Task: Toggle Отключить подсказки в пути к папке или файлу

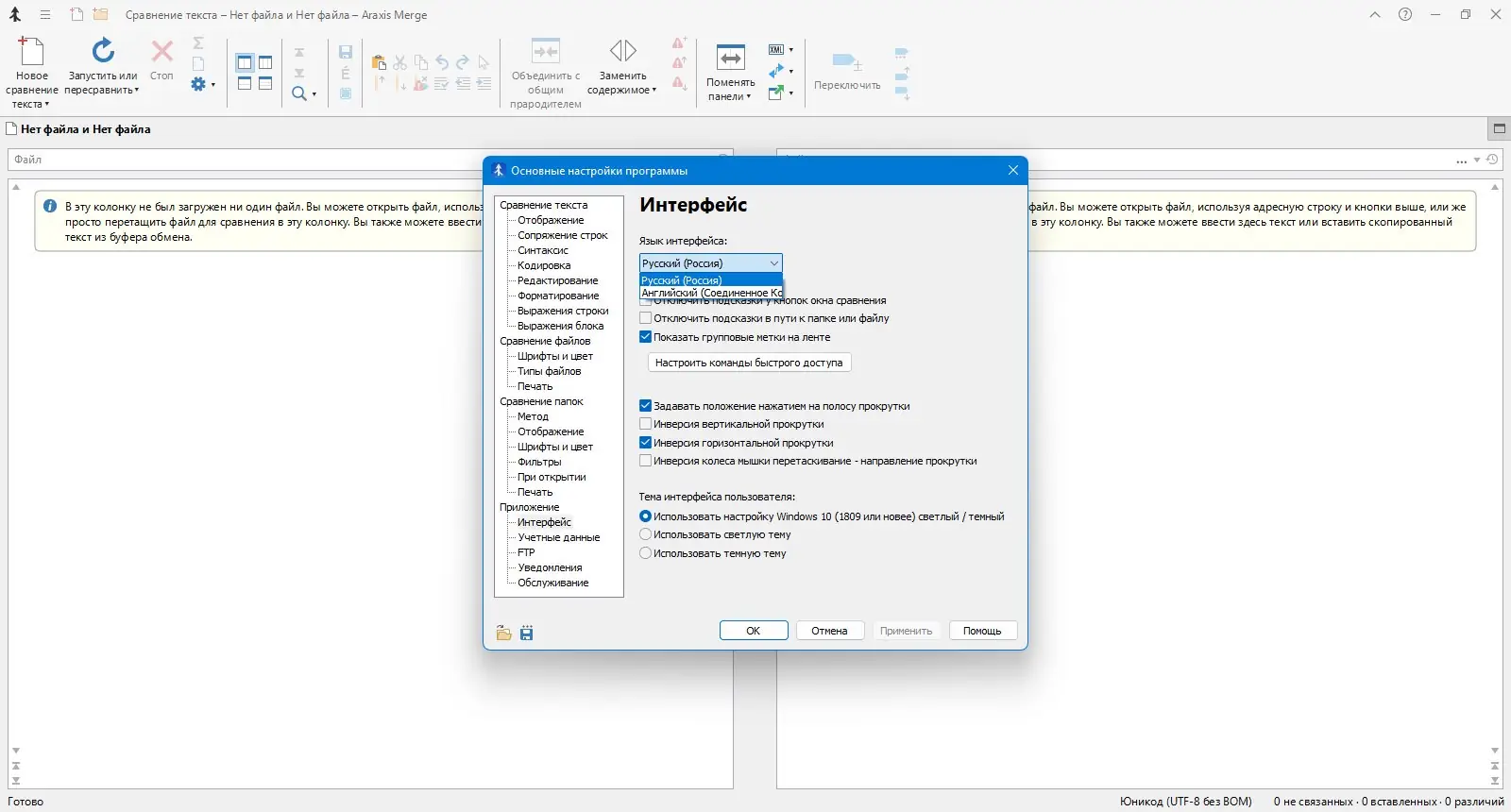Action: [646, 318]
